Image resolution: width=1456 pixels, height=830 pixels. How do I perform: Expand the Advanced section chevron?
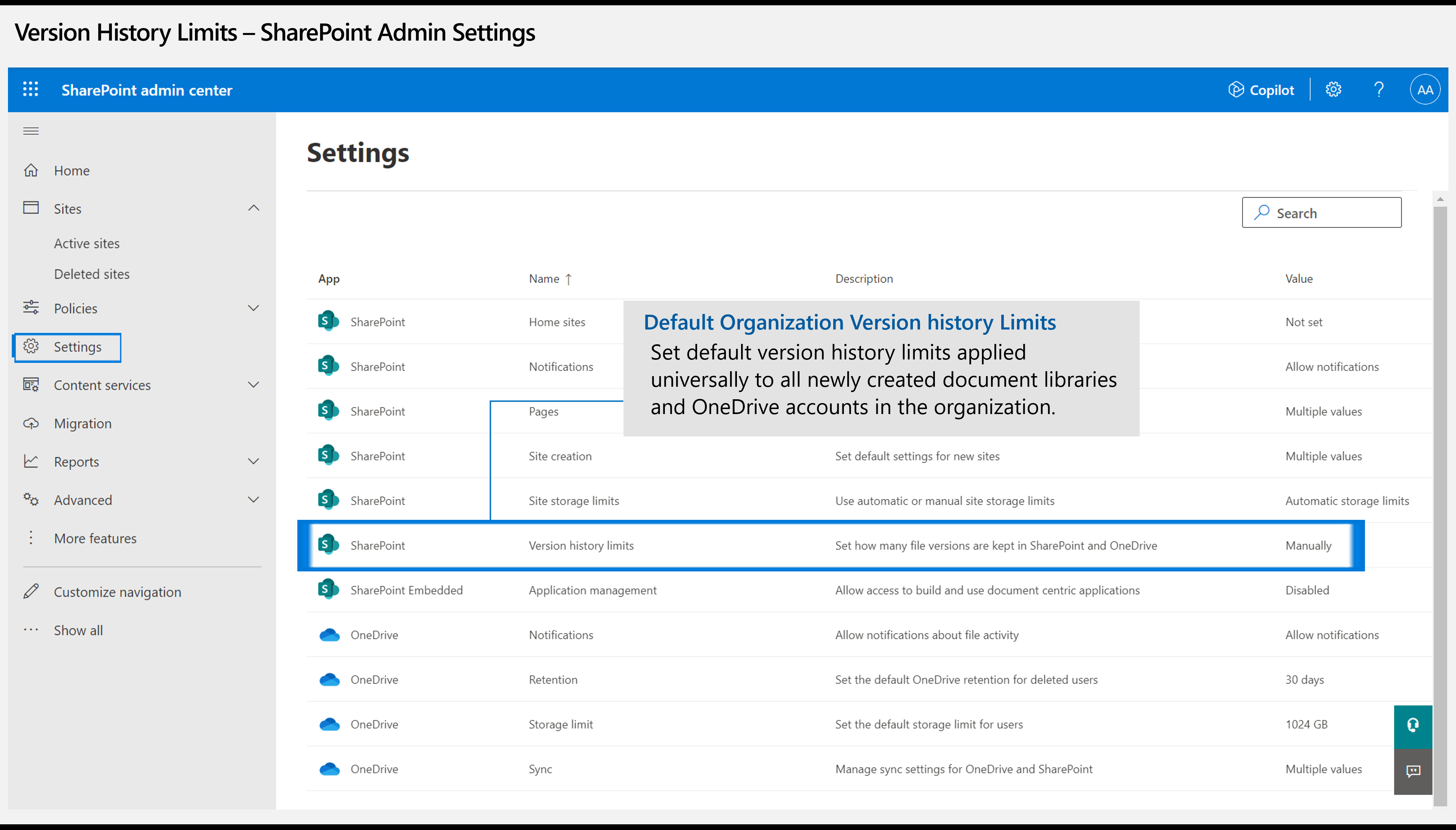(254, 500)
